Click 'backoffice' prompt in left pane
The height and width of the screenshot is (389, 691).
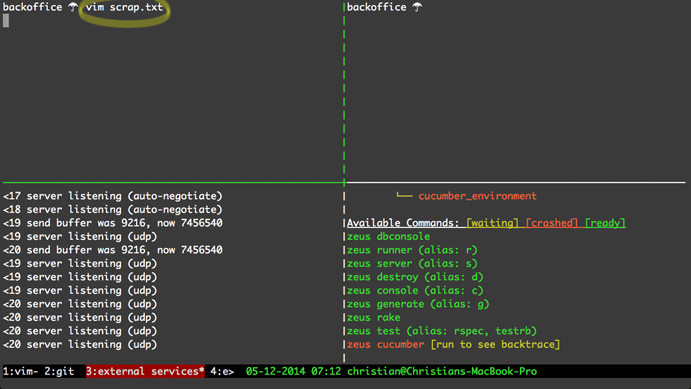(x=33, y=7)
